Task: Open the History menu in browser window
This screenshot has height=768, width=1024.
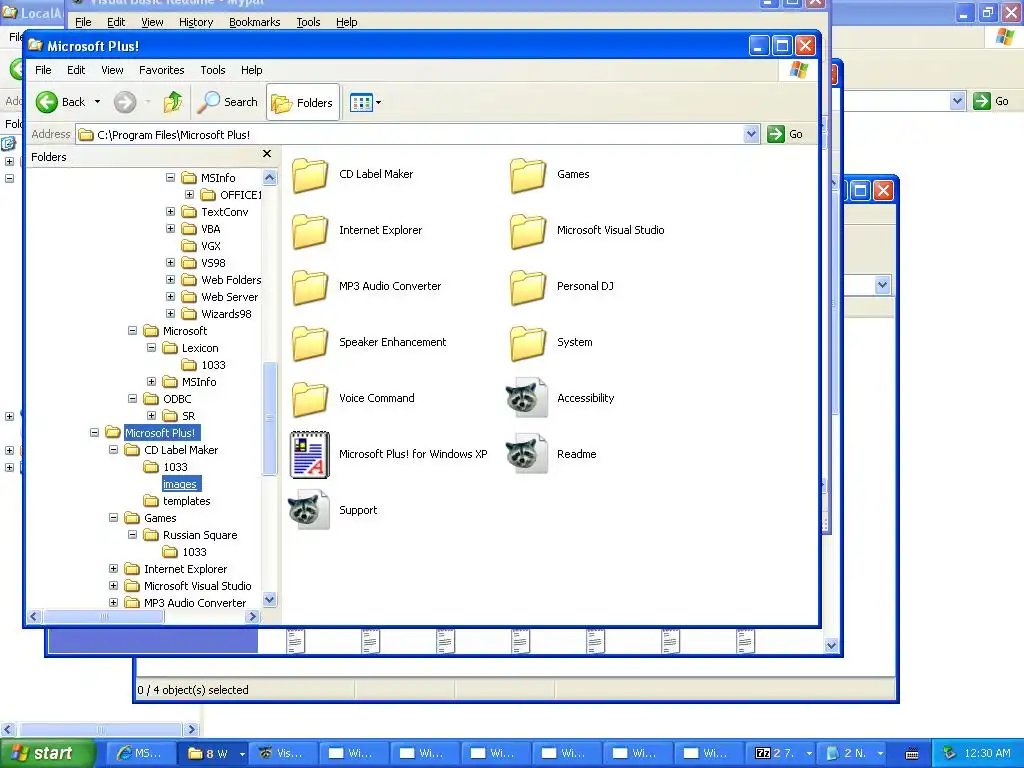Action: pos(196,22)
